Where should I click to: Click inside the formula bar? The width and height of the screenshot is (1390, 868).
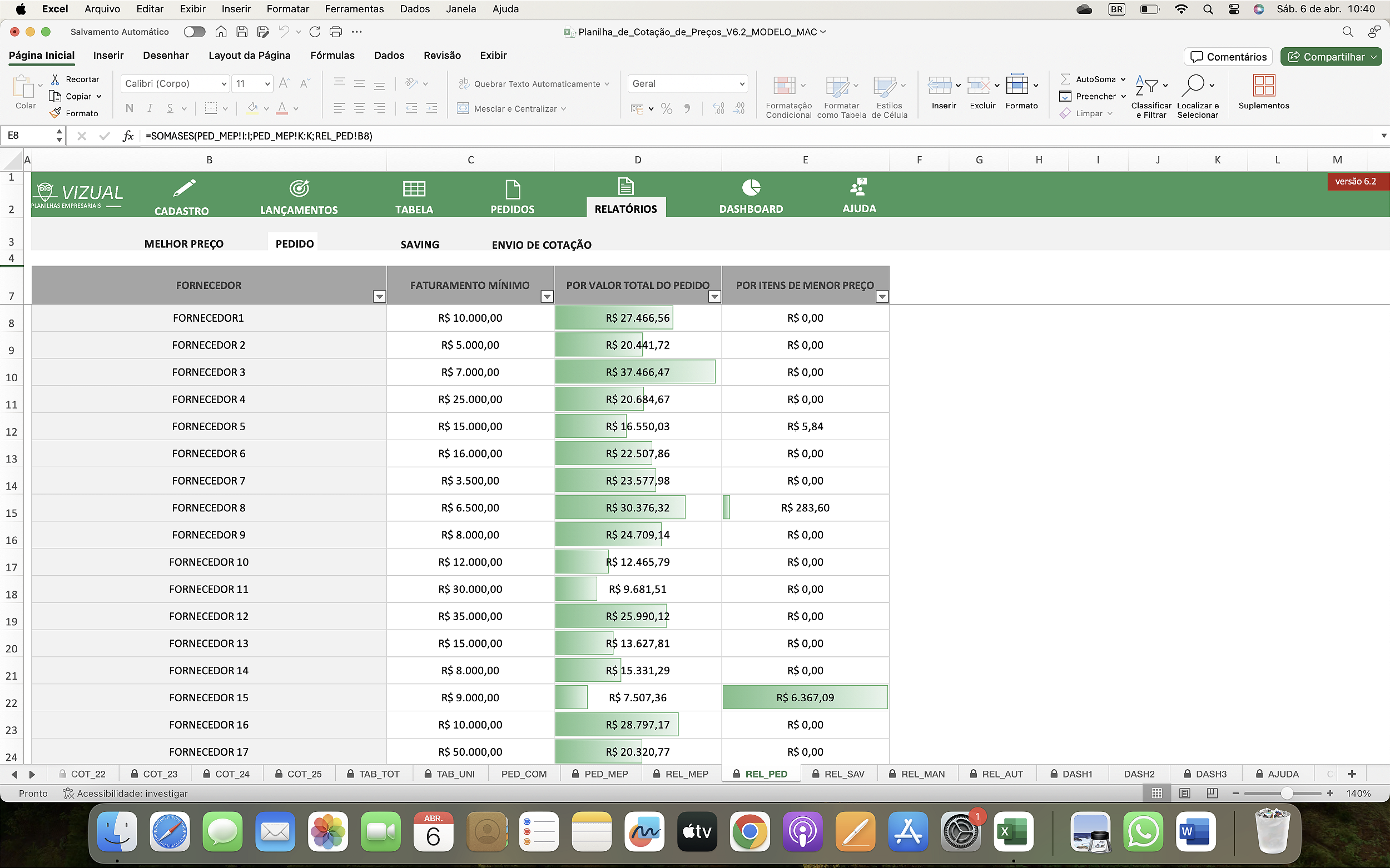tap(402, 136)
